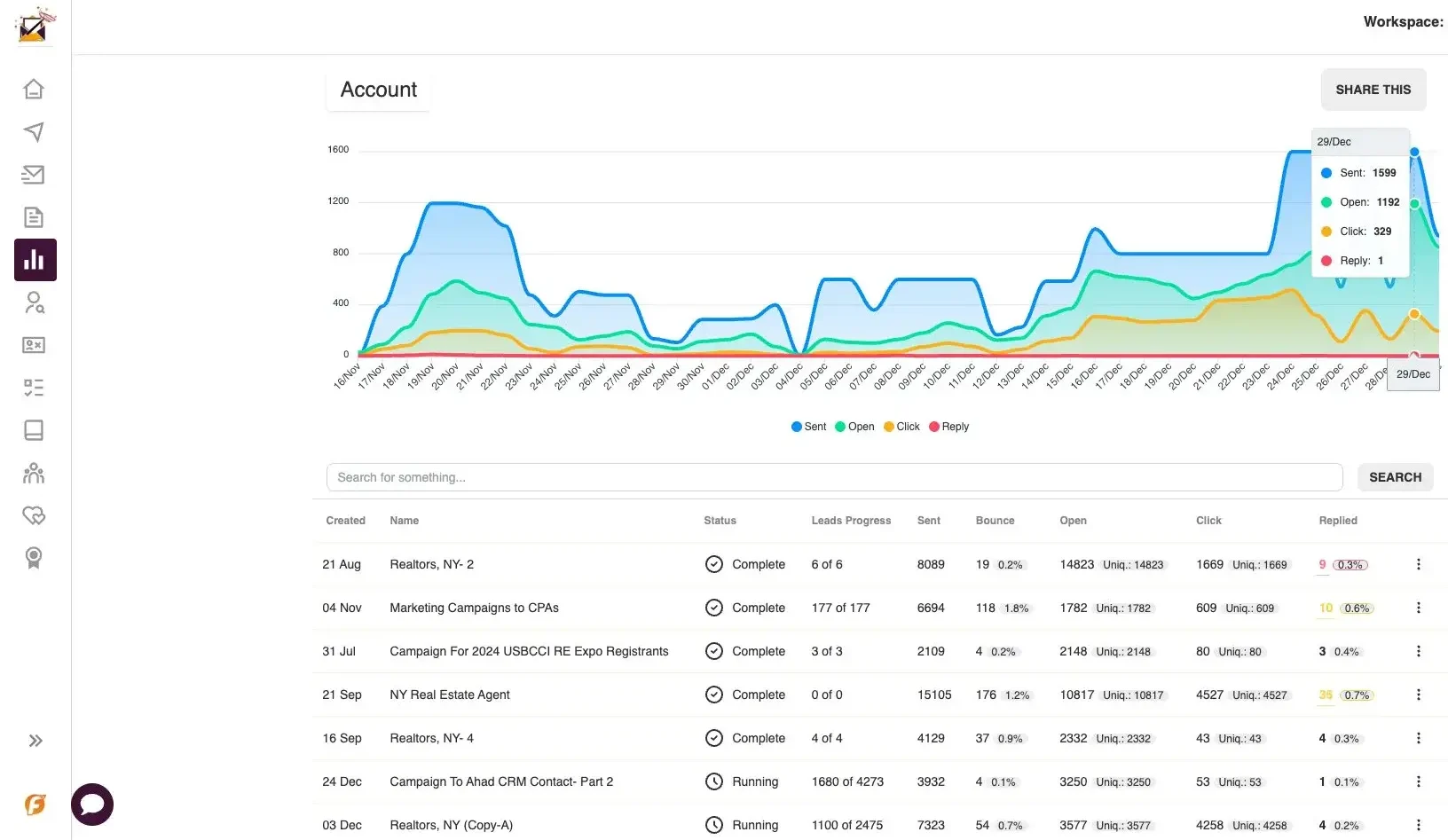
Task: Select the team members icon
Action: tap(34, 473)
